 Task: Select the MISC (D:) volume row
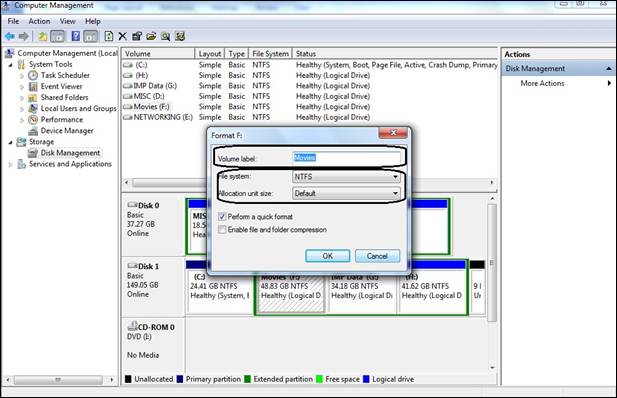pos(309,96)
